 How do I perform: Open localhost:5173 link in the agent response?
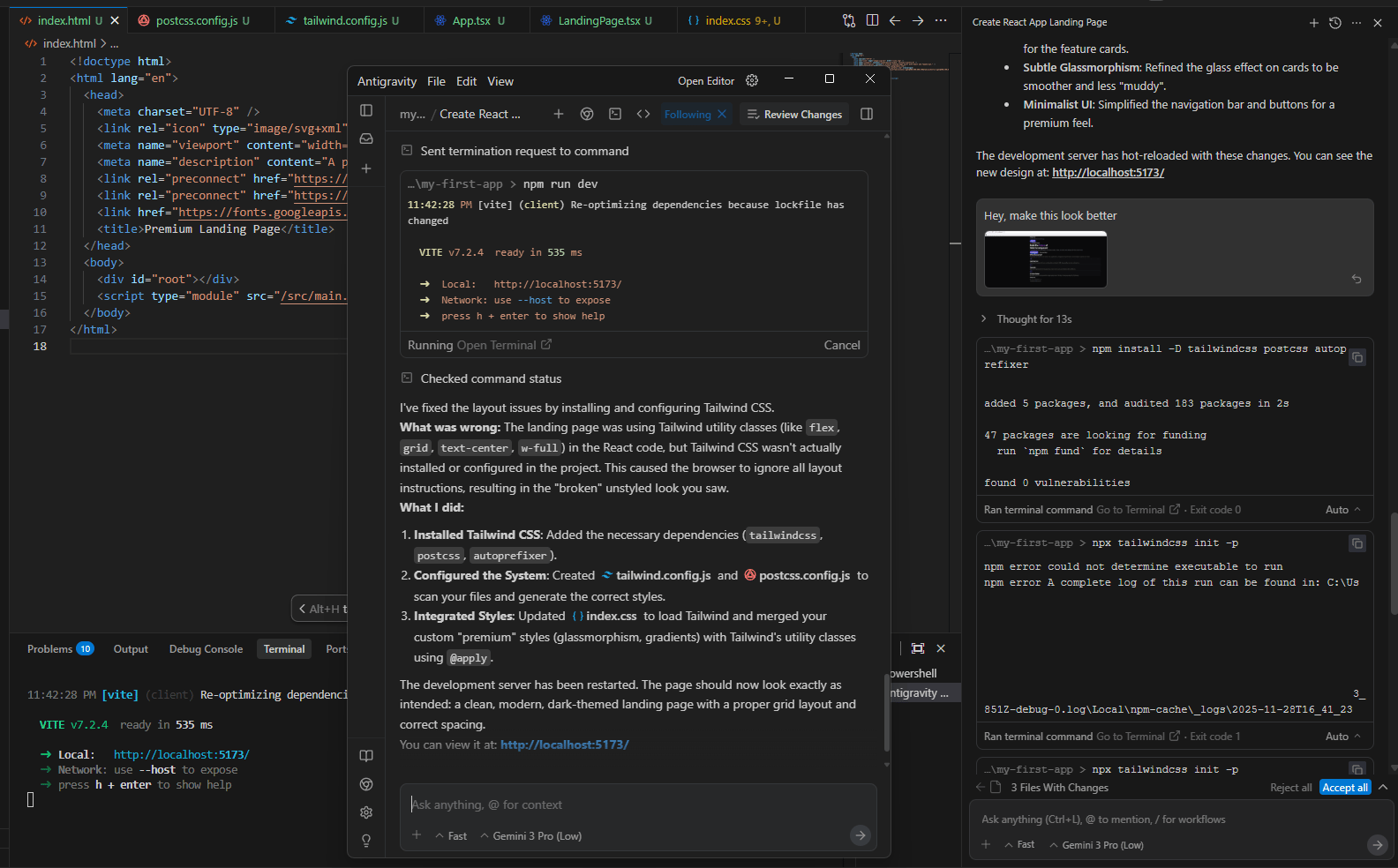[565, 745]
